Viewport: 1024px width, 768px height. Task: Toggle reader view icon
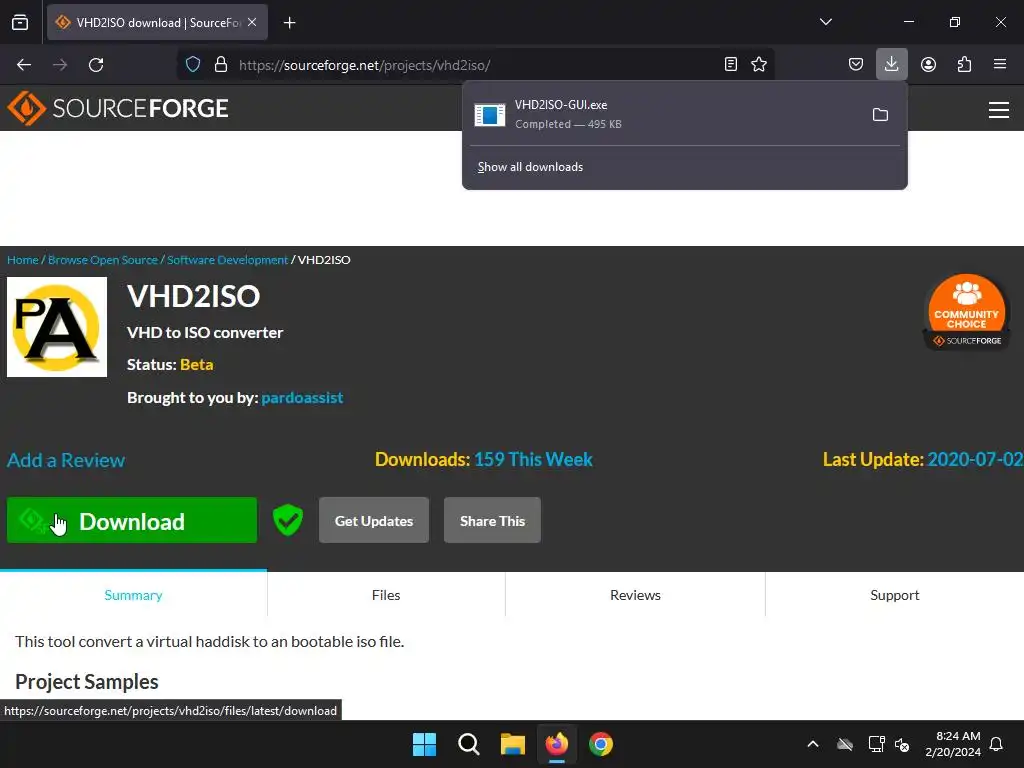pyautogui.click(x=731, y=64)
